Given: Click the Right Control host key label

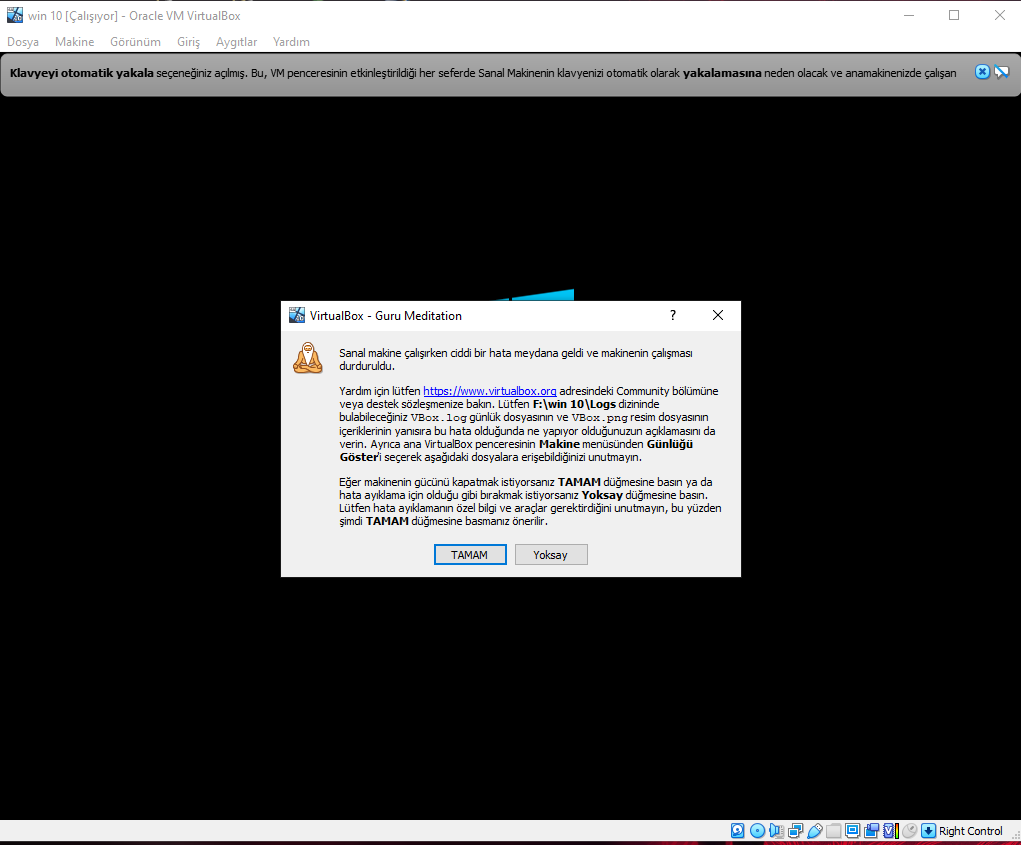Looking at the screenshot, I should tap(971, 831).
